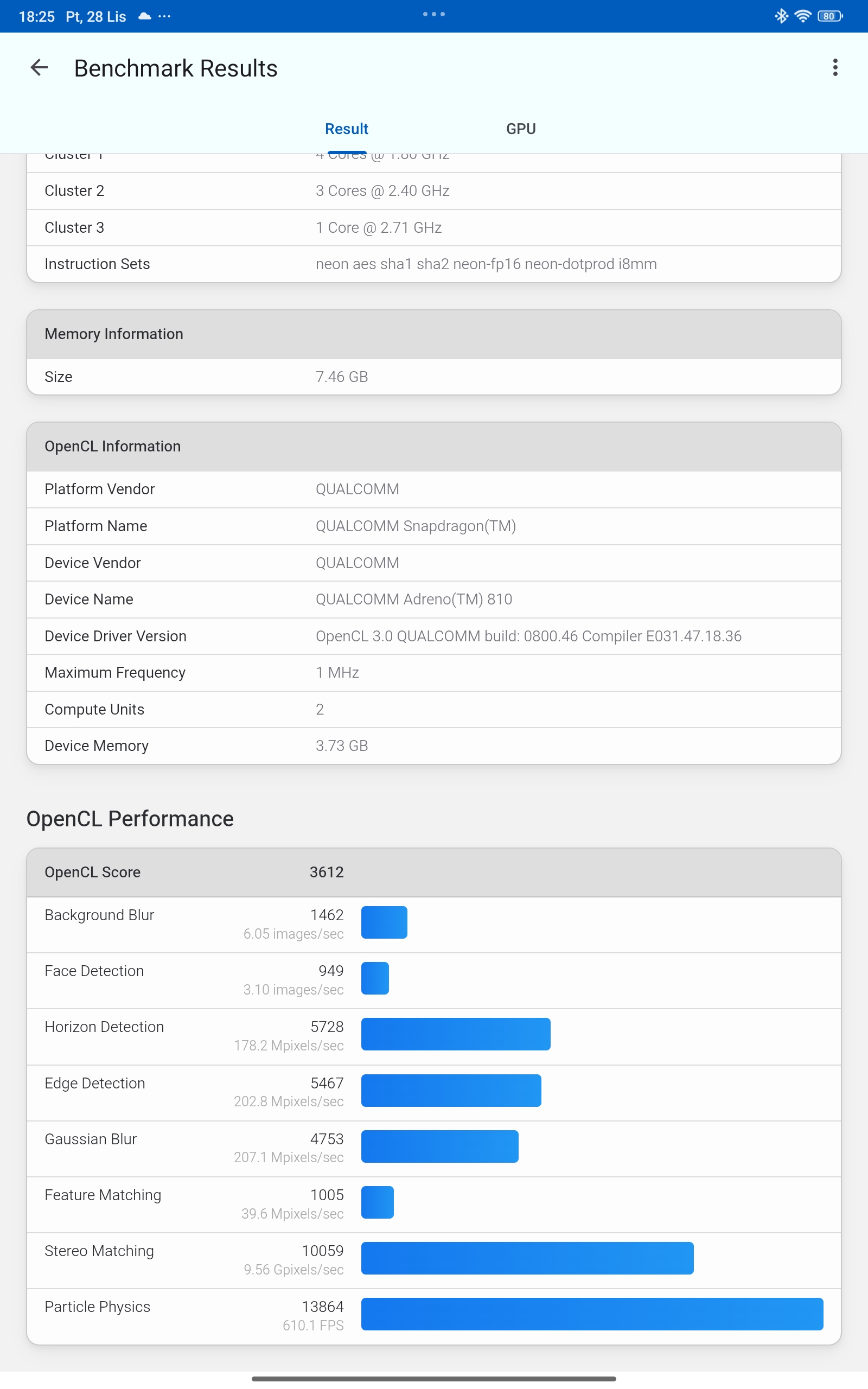Tap the status bar notification dots
The width and height of the screenshot is (868, 1389).
click(165, 16)
